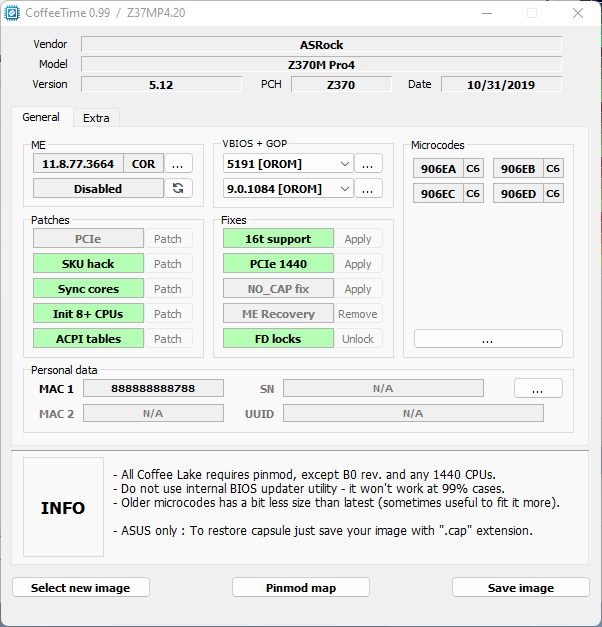The image size is (602, 627).
Task: Click the 16t support status indicator
Action: click(x=278, y=239)
